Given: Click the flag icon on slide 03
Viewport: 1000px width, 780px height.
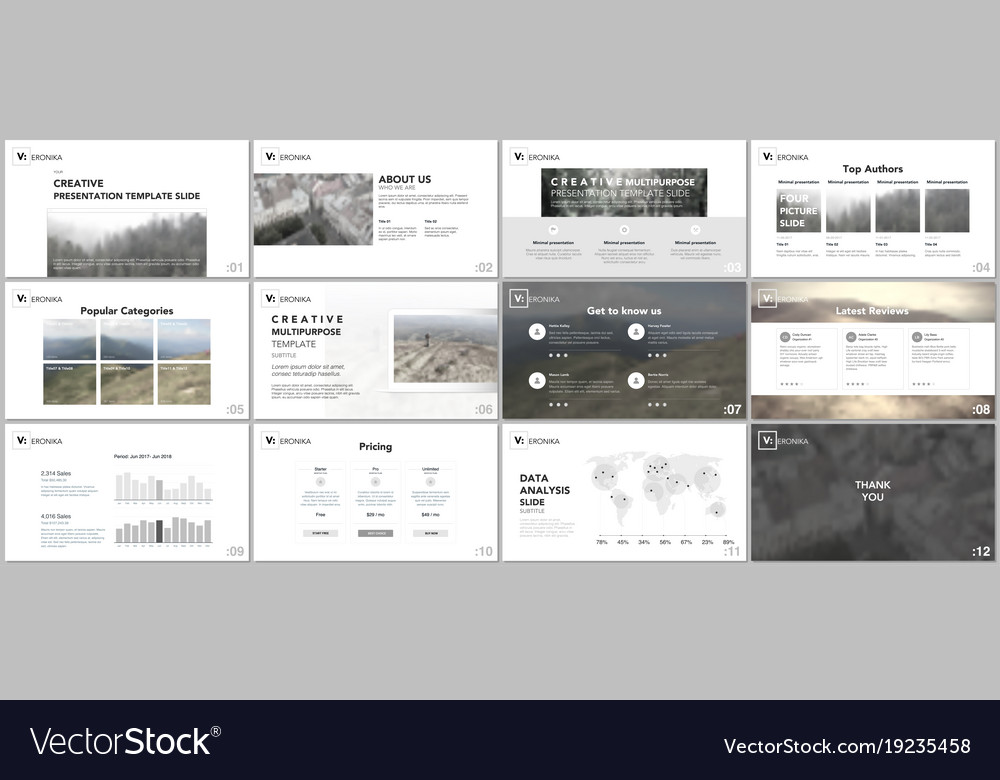Looking at the screenshot, I should point(554,230).
